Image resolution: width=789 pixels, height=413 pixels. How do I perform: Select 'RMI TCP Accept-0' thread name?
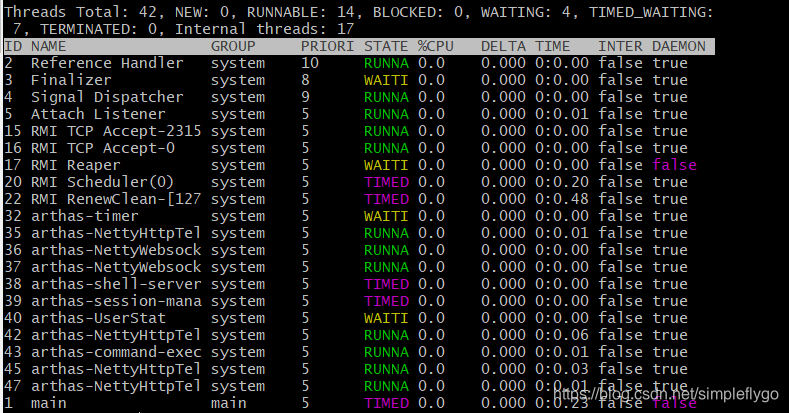pos(103,148)
